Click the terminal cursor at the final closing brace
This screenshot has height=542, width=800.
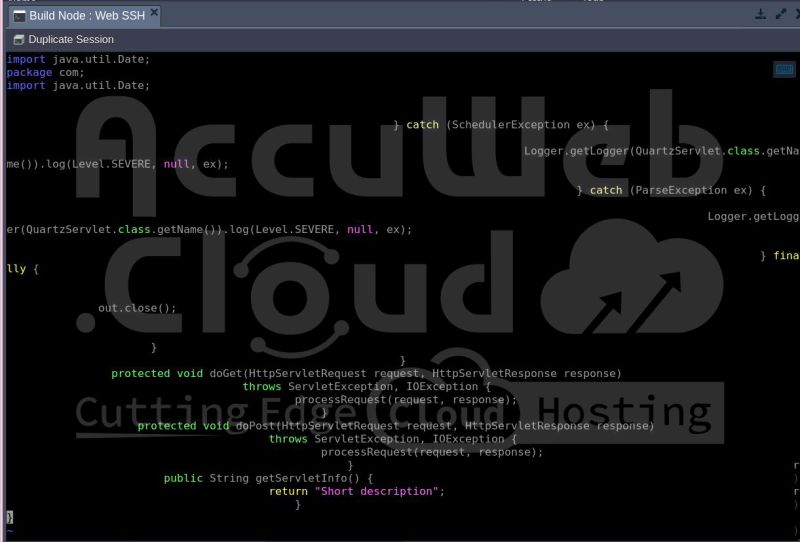pyautogui.click(x=10, y=517)
